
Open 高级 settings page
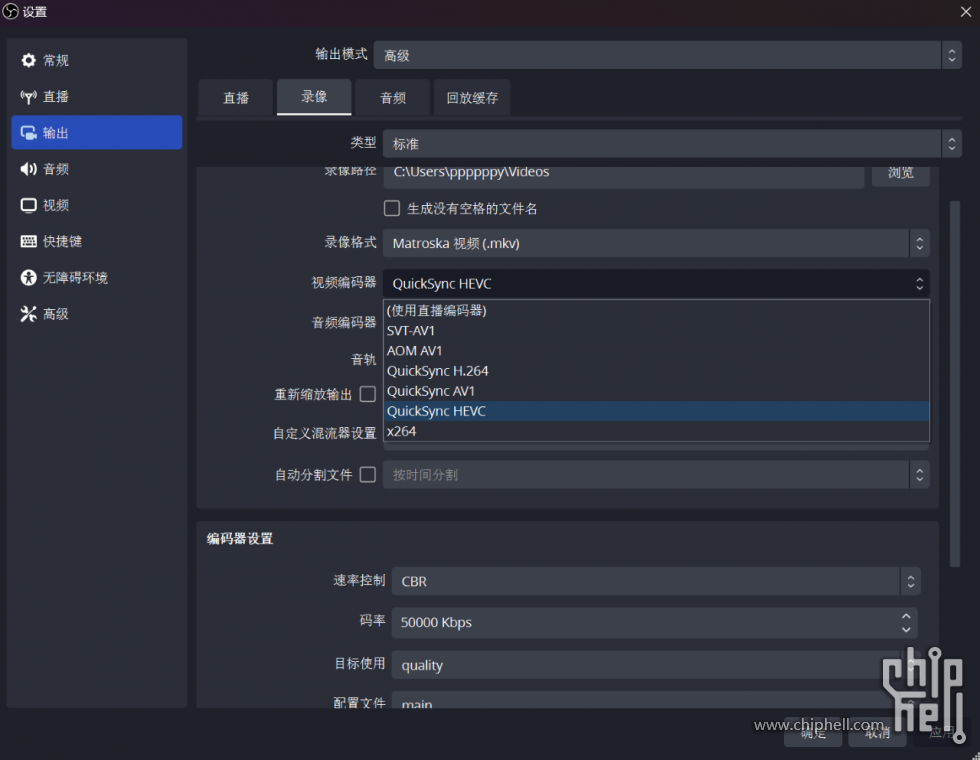(97, 314)
